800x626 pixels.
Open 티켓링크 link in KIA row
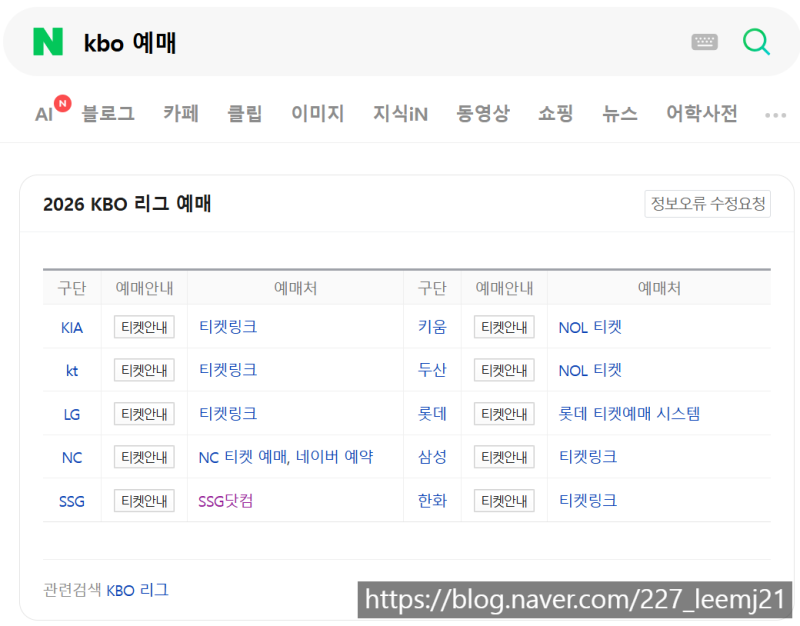[228, 327]
